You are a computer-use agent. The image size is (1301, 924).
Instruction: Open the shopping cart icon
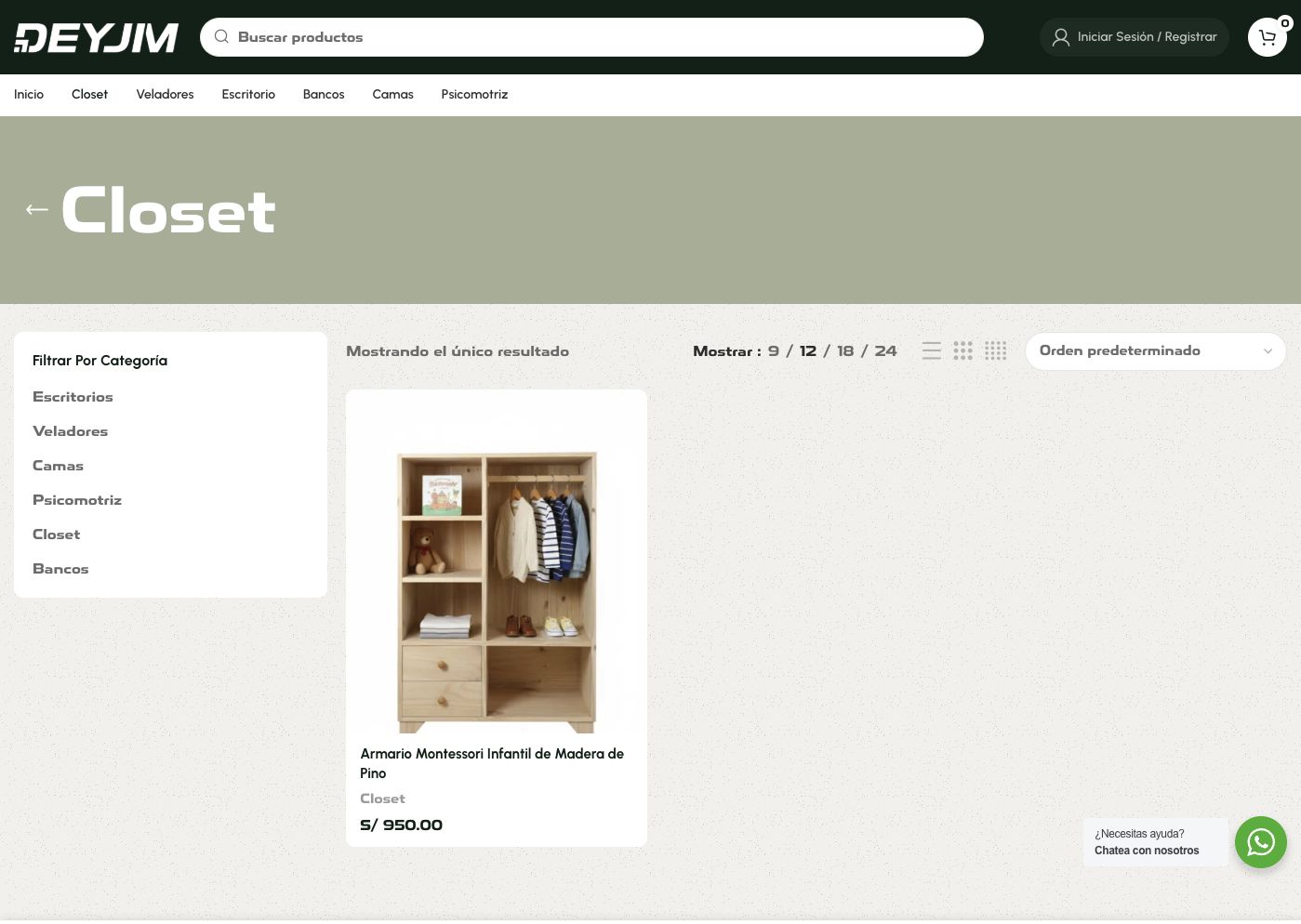[x=1267, y=37]
